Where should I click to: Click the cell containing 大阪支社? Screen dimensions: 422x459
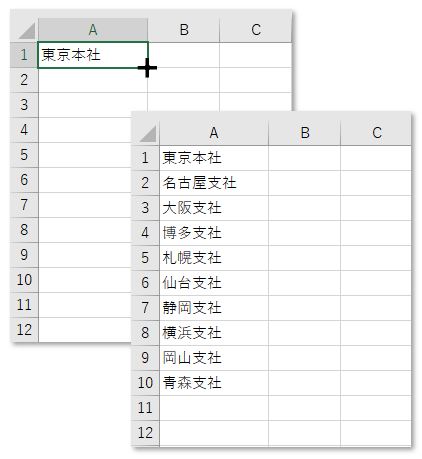pos(214,208)
